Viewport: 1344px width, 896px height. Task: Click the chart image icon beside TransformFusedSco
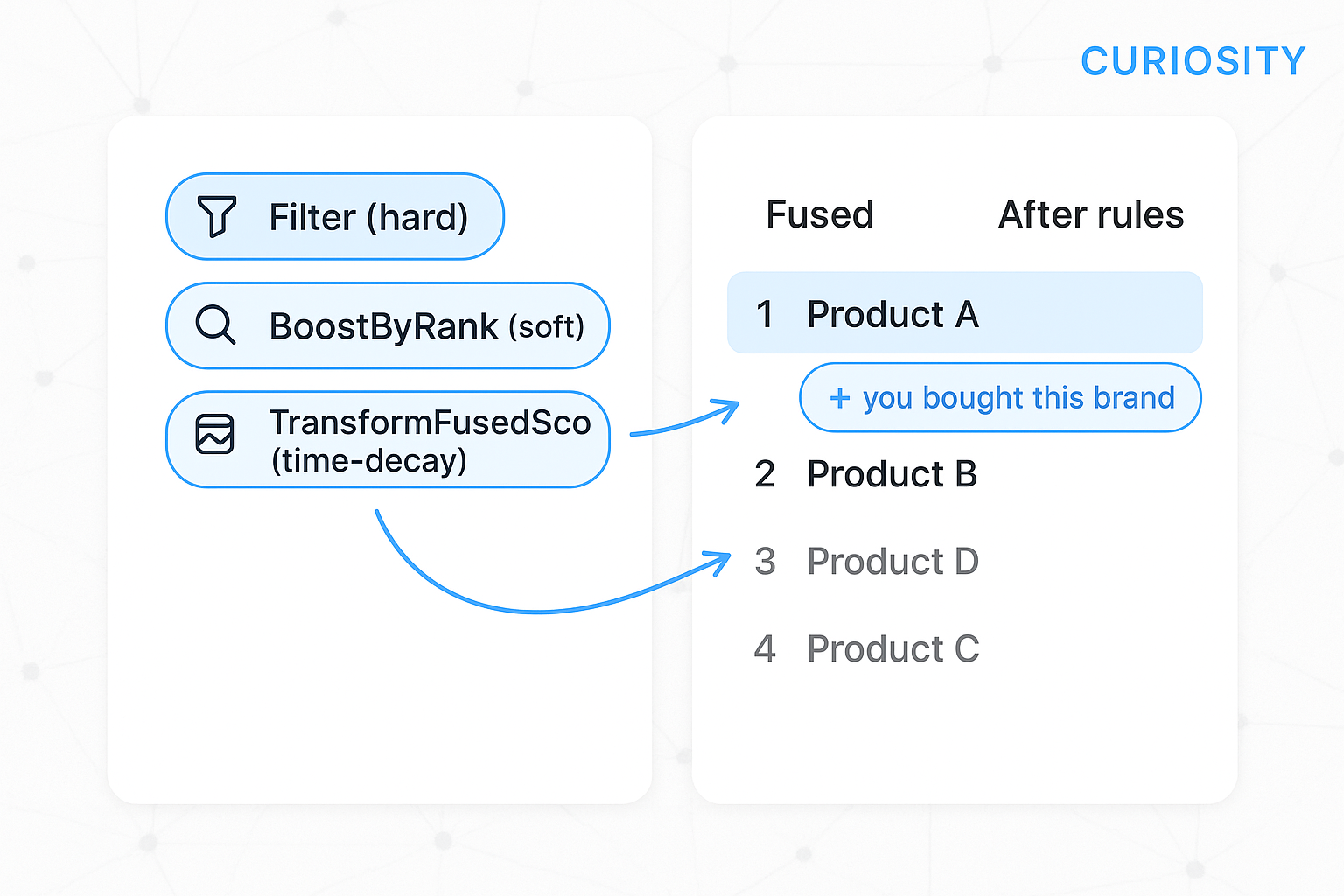(214, 434)
